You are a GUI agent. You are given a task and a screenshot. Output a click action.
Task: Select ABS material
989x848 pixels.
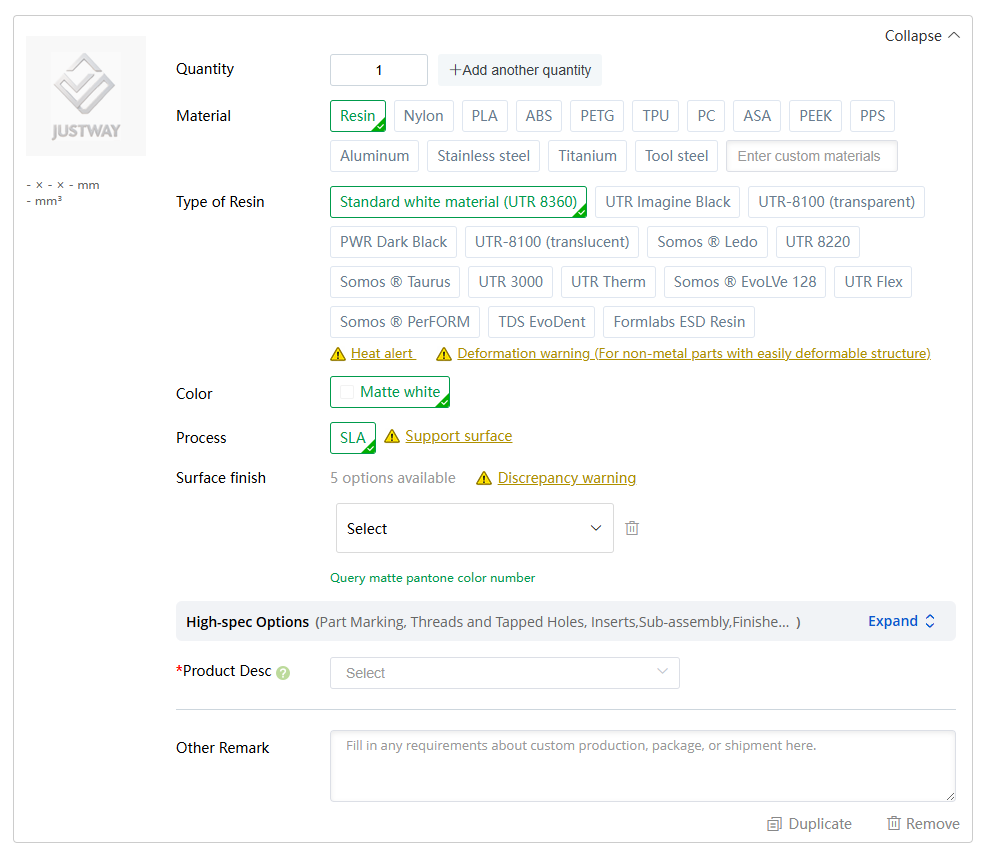539,116
